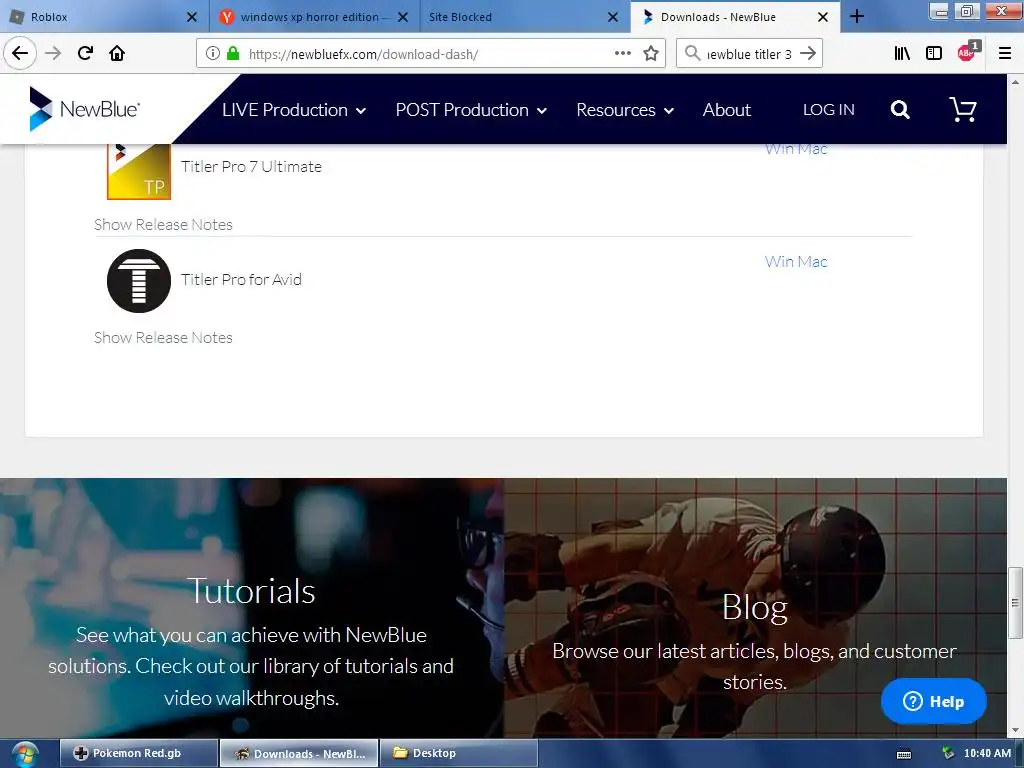Toggle the sidebar view icon
The width and height of the screenshot is (1024, 768).
pos(934,53)
